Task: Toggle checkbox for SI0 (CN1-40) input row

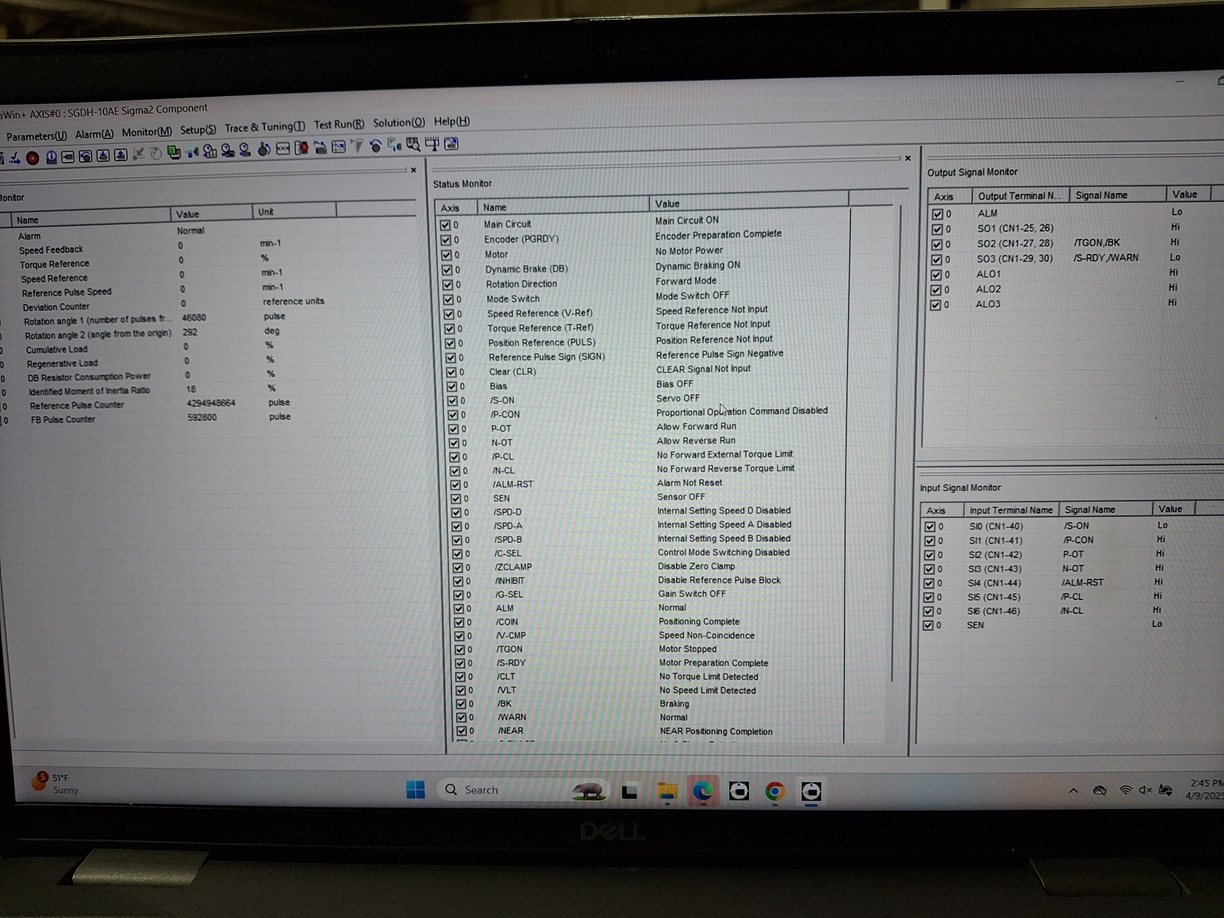Action: 930,526
